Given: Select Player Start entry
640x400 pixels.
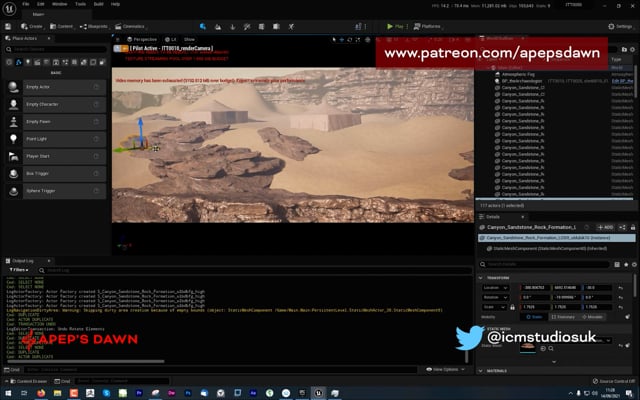Looking at the screenshot, I should click(56, 156).
